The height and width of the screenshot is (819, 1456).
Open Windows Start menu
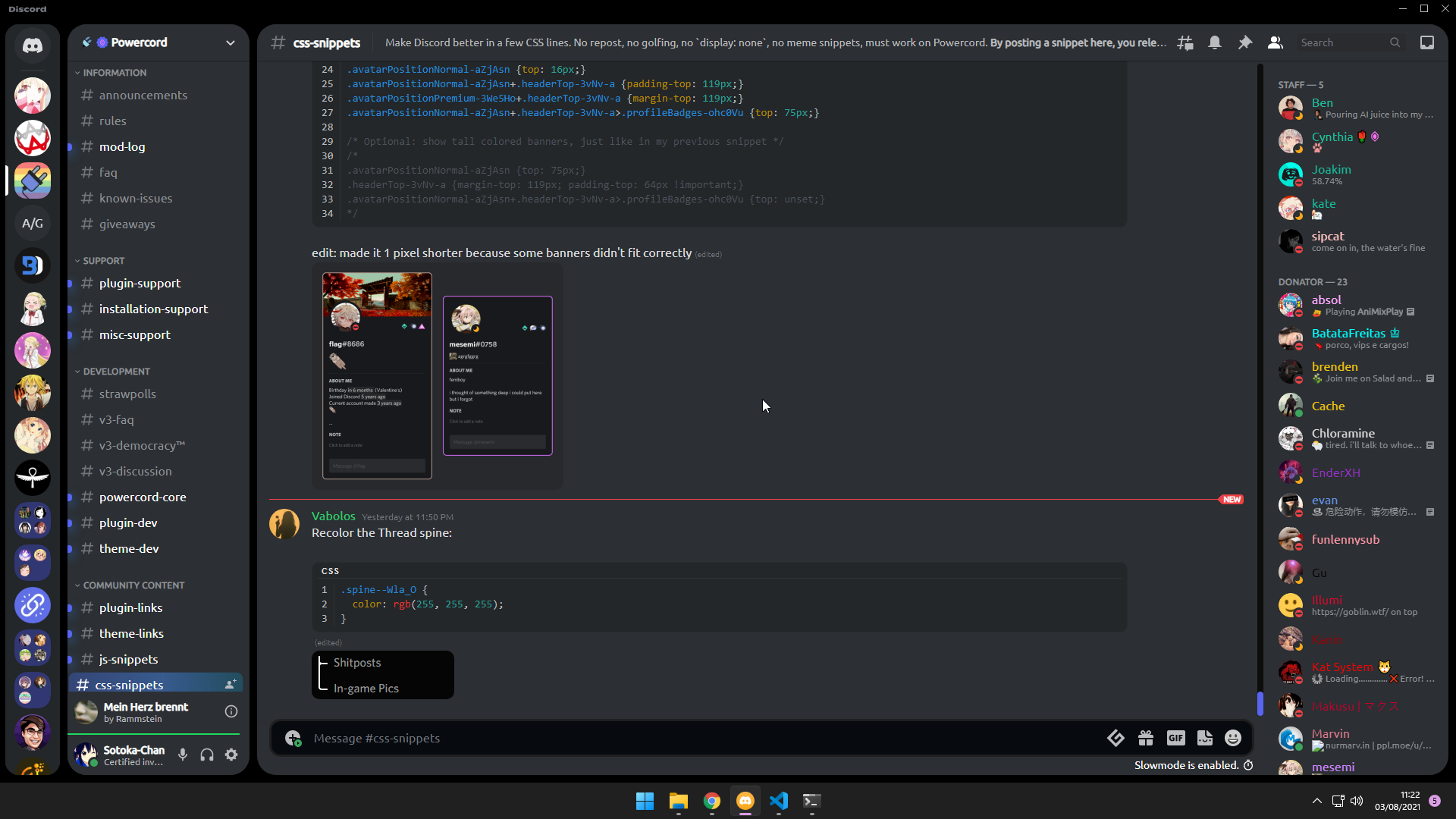coord(645,801)
